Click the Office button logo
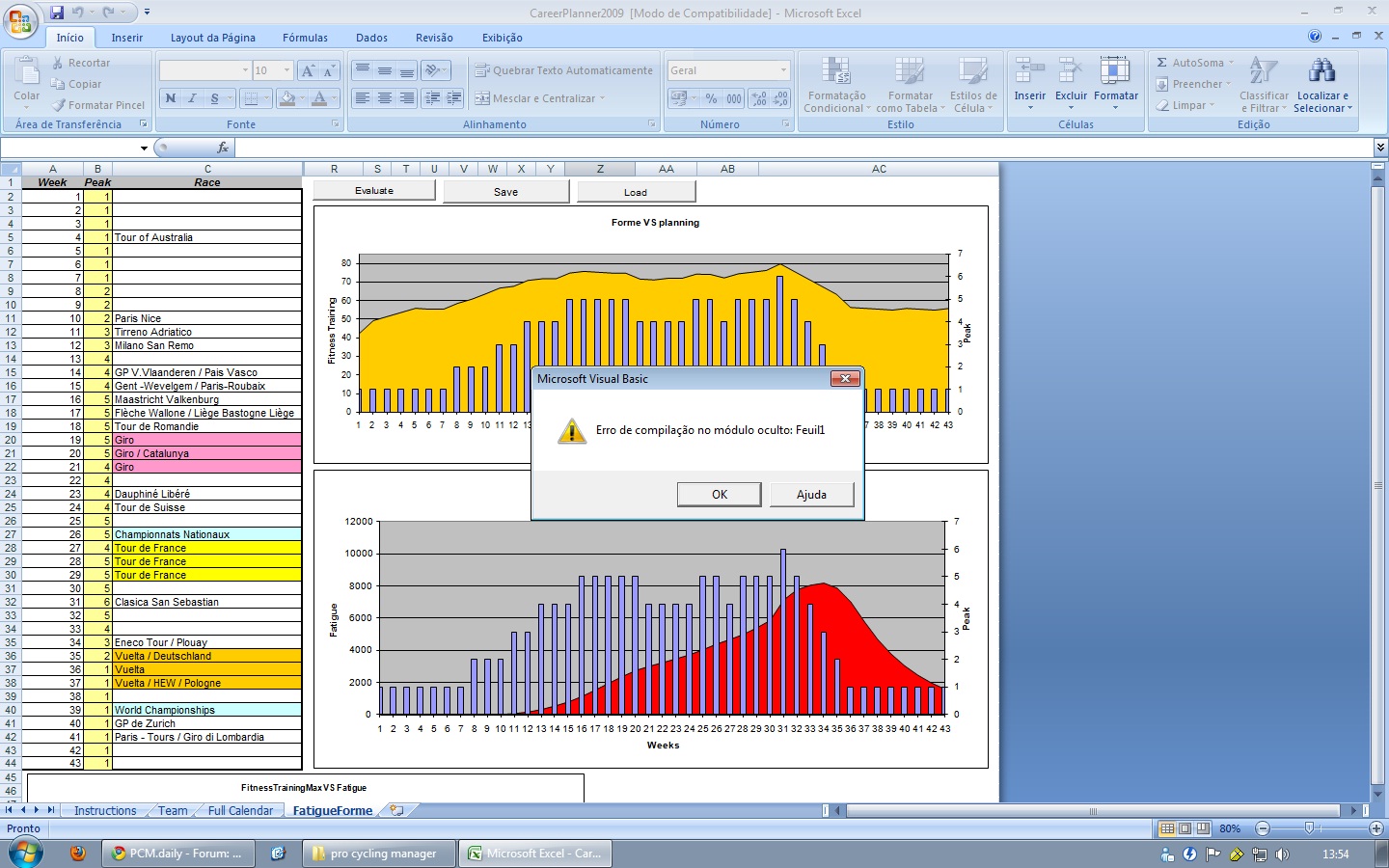Screen dimensions: 1389x868 19,21
